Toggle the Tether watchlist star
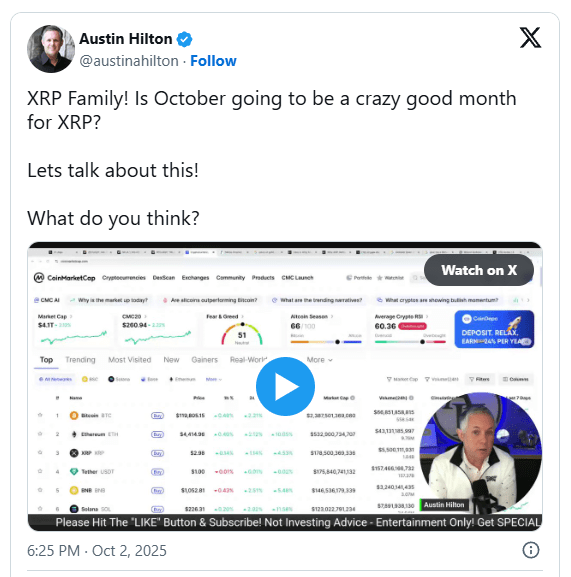571x577 pixels. pos(40,471)
